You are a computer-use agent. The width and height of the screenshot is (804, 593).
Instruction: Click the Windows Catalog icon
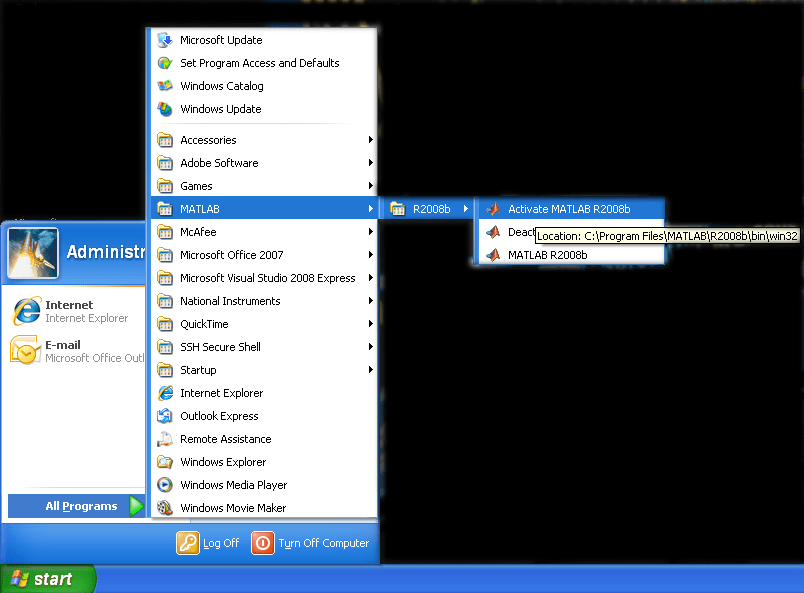pyautogui.click(x=165, y=86)
